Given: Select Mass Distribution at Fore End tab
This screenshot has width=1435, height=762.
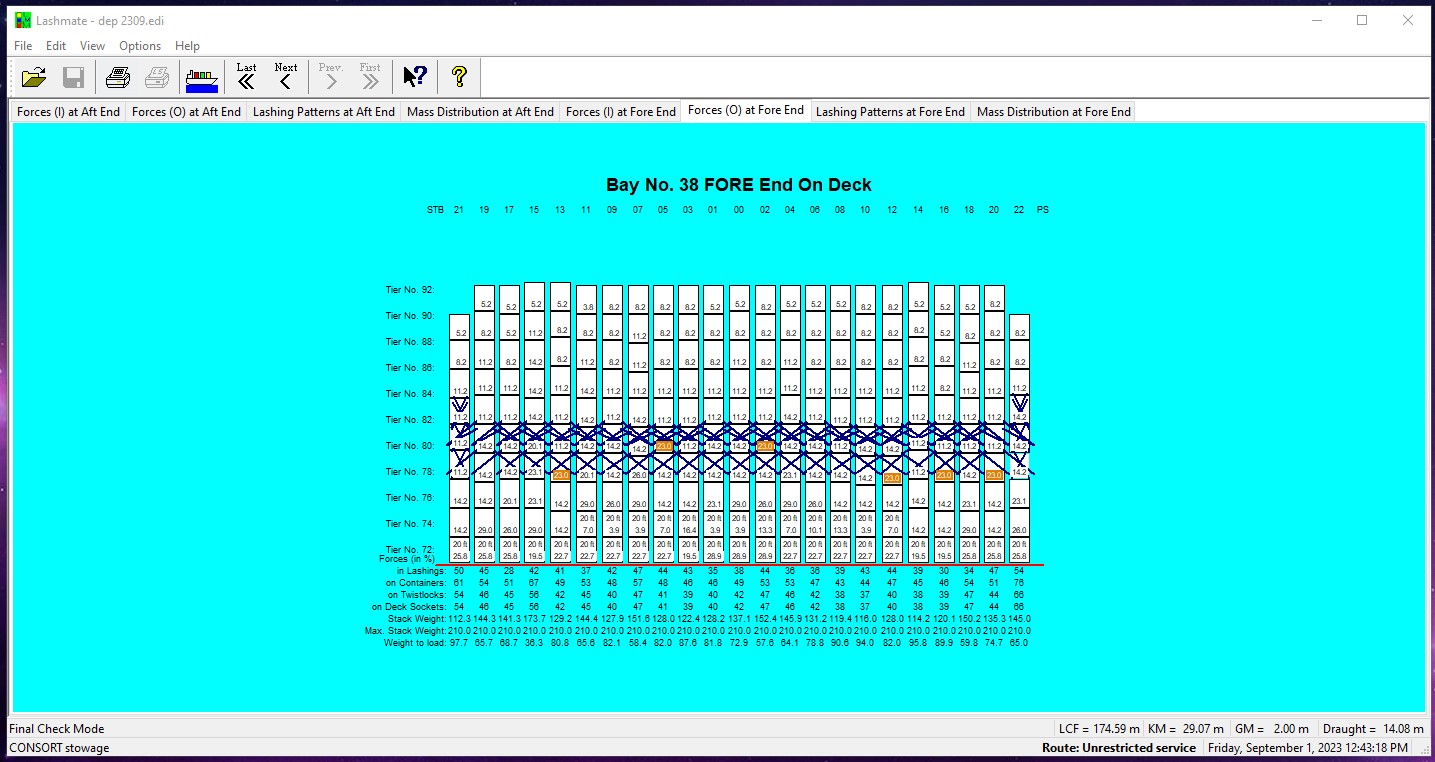Looking at the screenshot, I should pos(1053,112).
